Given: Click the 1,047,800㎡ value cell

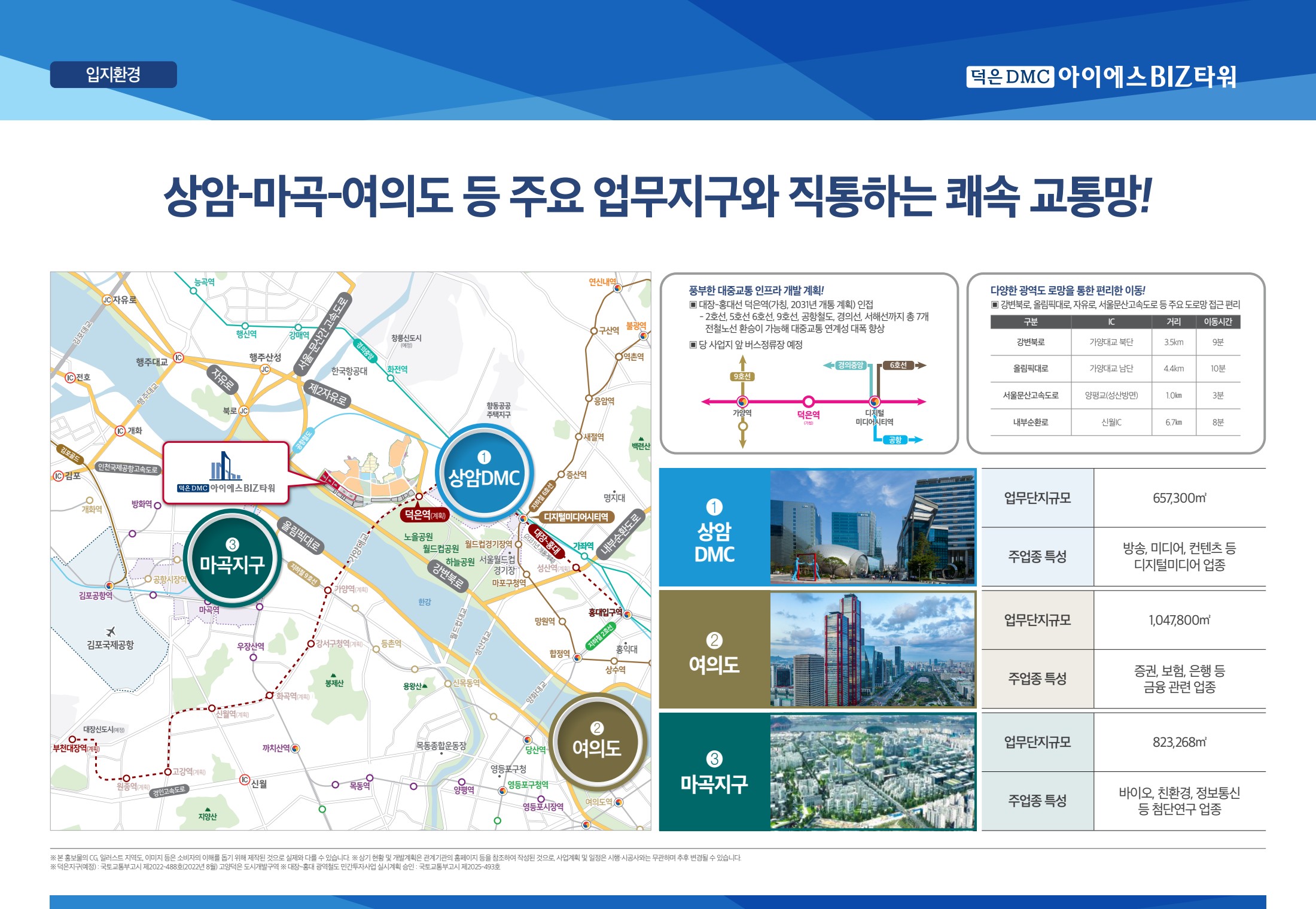Looking at the screenshot, I should click(x=1180, y=620).
